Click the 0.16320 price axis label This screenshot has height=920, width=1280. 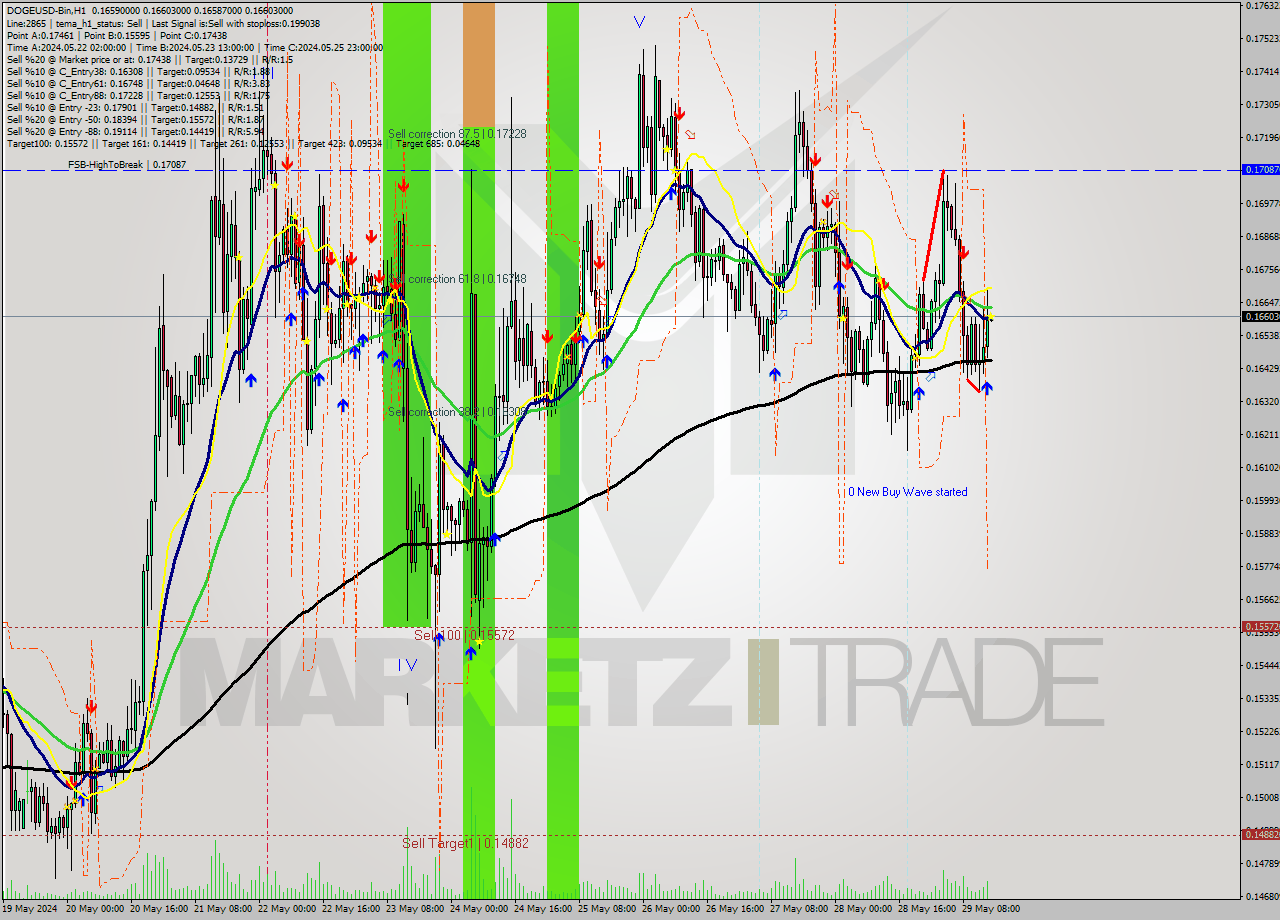point(1261,402)
